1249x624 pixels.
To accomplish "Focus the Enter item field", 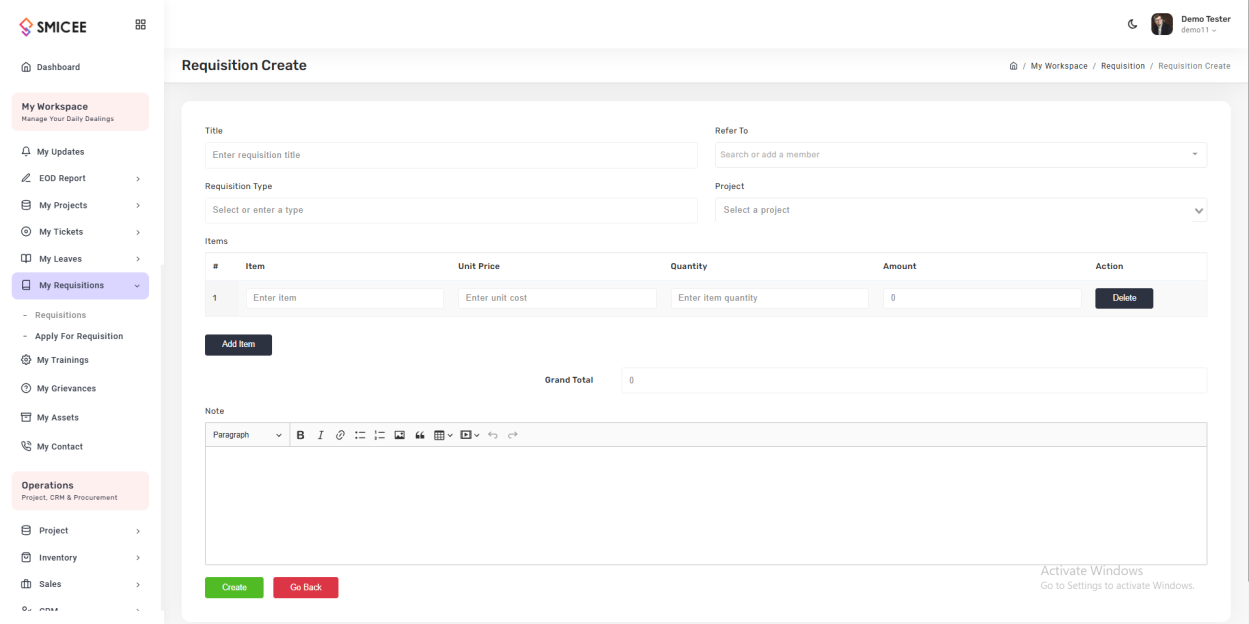I will tap(344, 298).
